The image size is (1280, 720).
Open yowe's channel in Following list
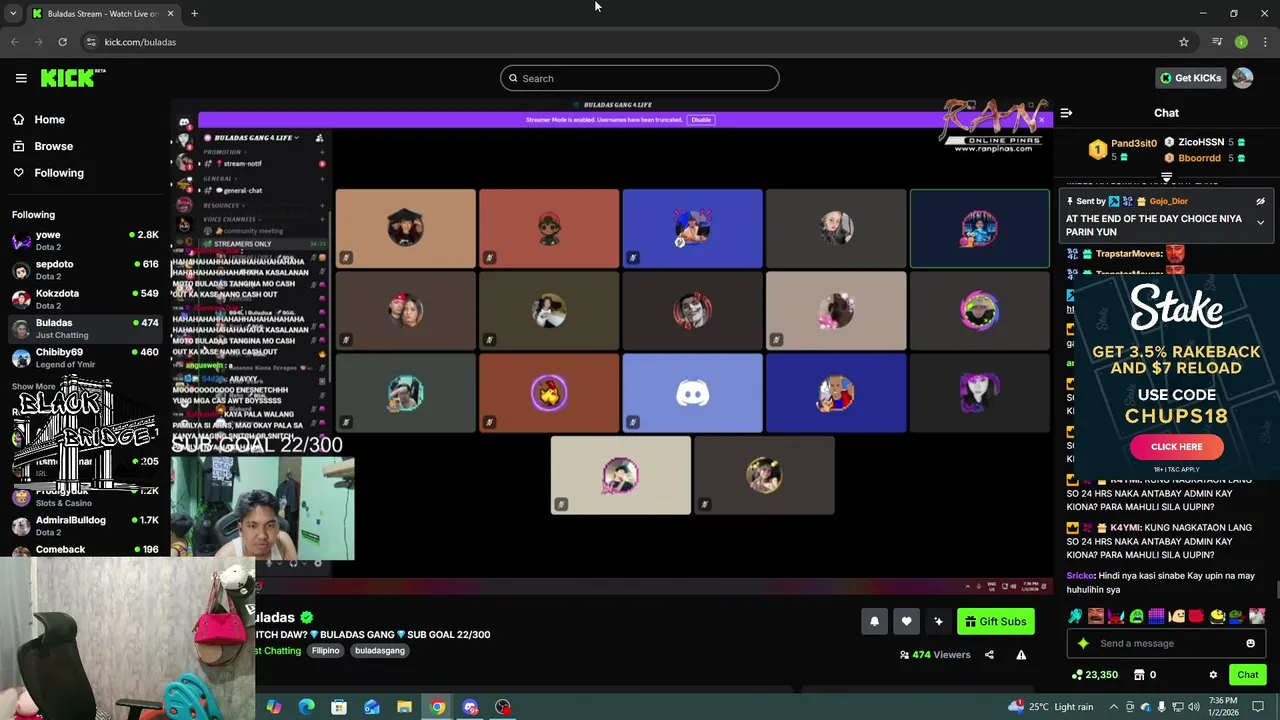[85, 240]
